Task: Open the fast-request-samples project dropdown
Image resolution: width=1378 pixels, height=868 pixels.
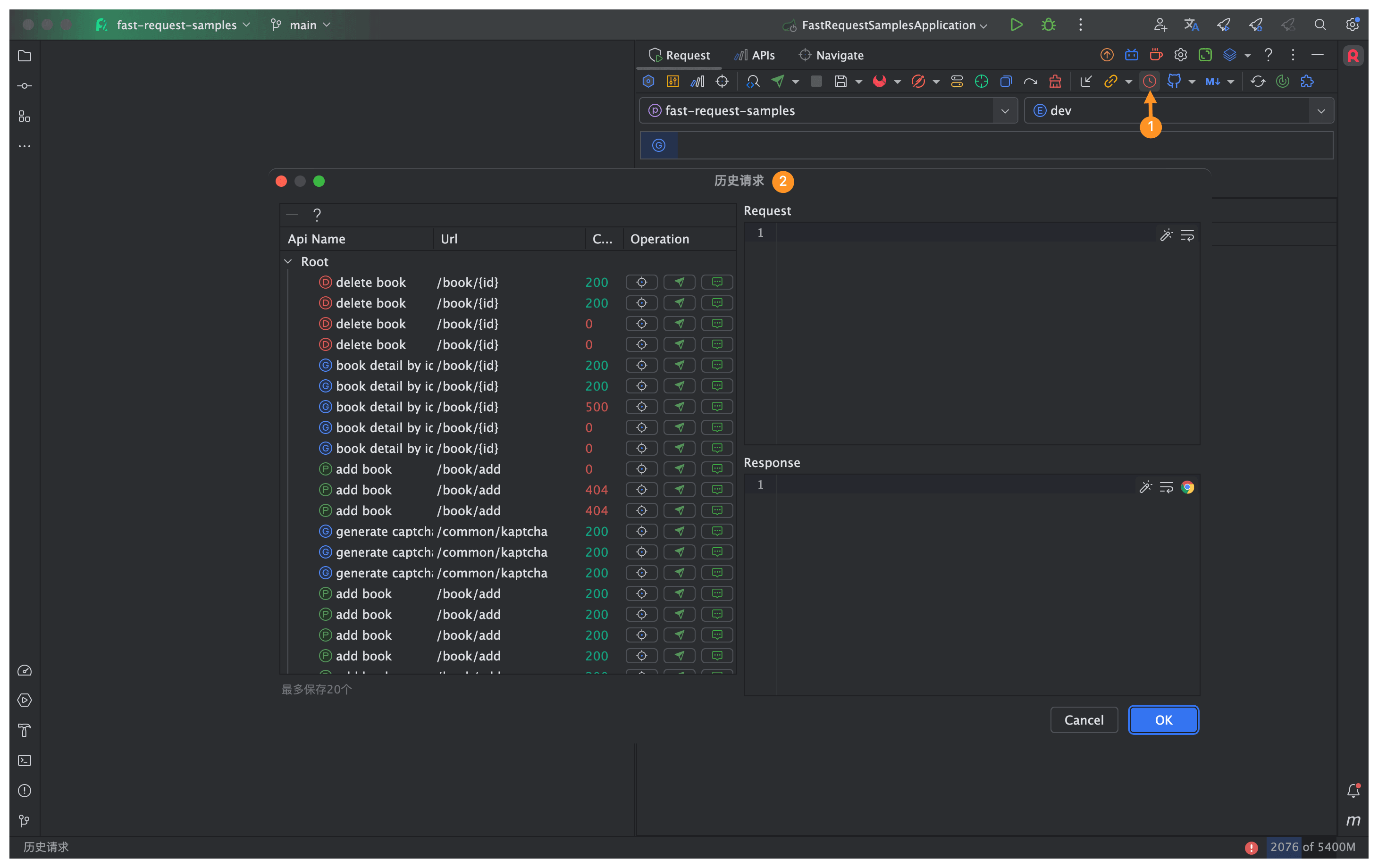Action: (x=1005, y=110)
